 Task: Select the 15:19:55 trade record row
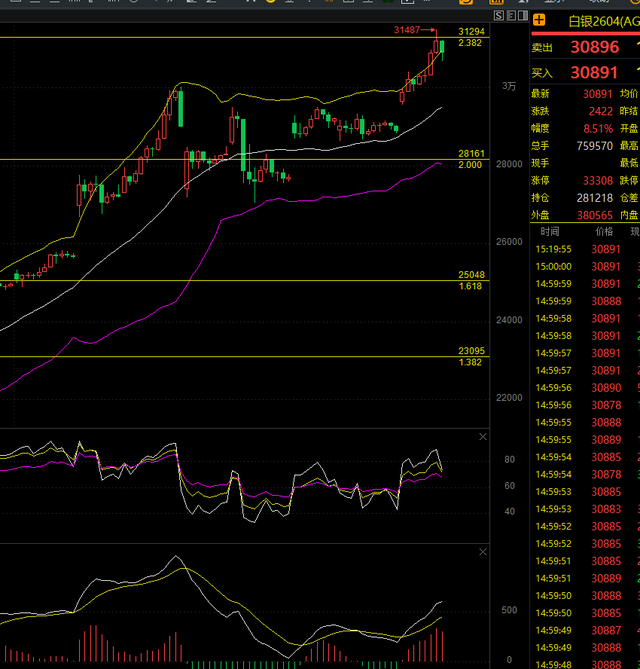click(x=585, y=249)
